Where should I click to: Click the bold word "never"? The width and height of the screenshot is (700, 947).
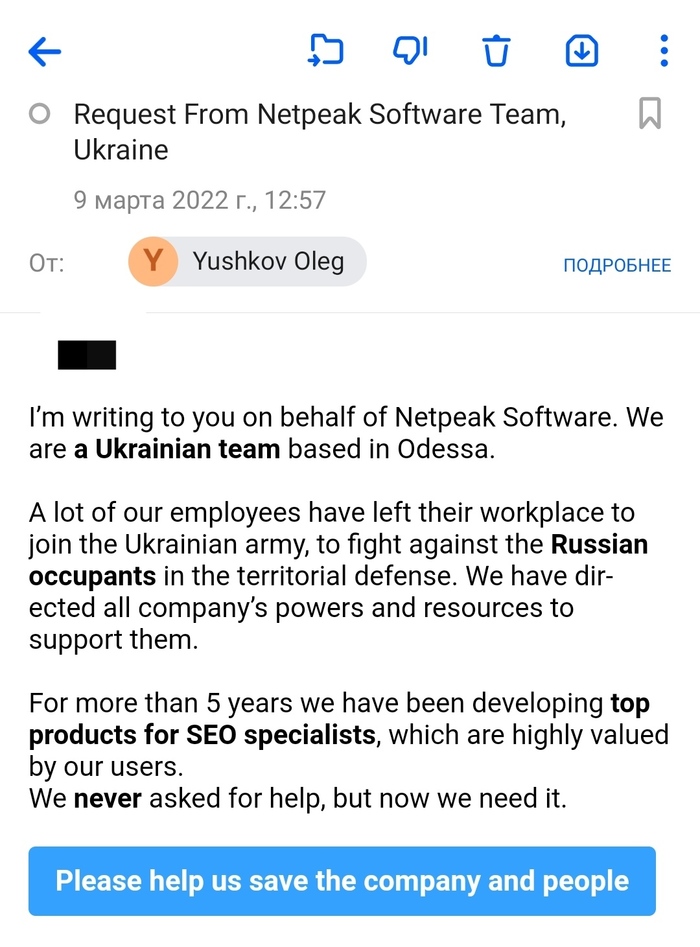106,800
